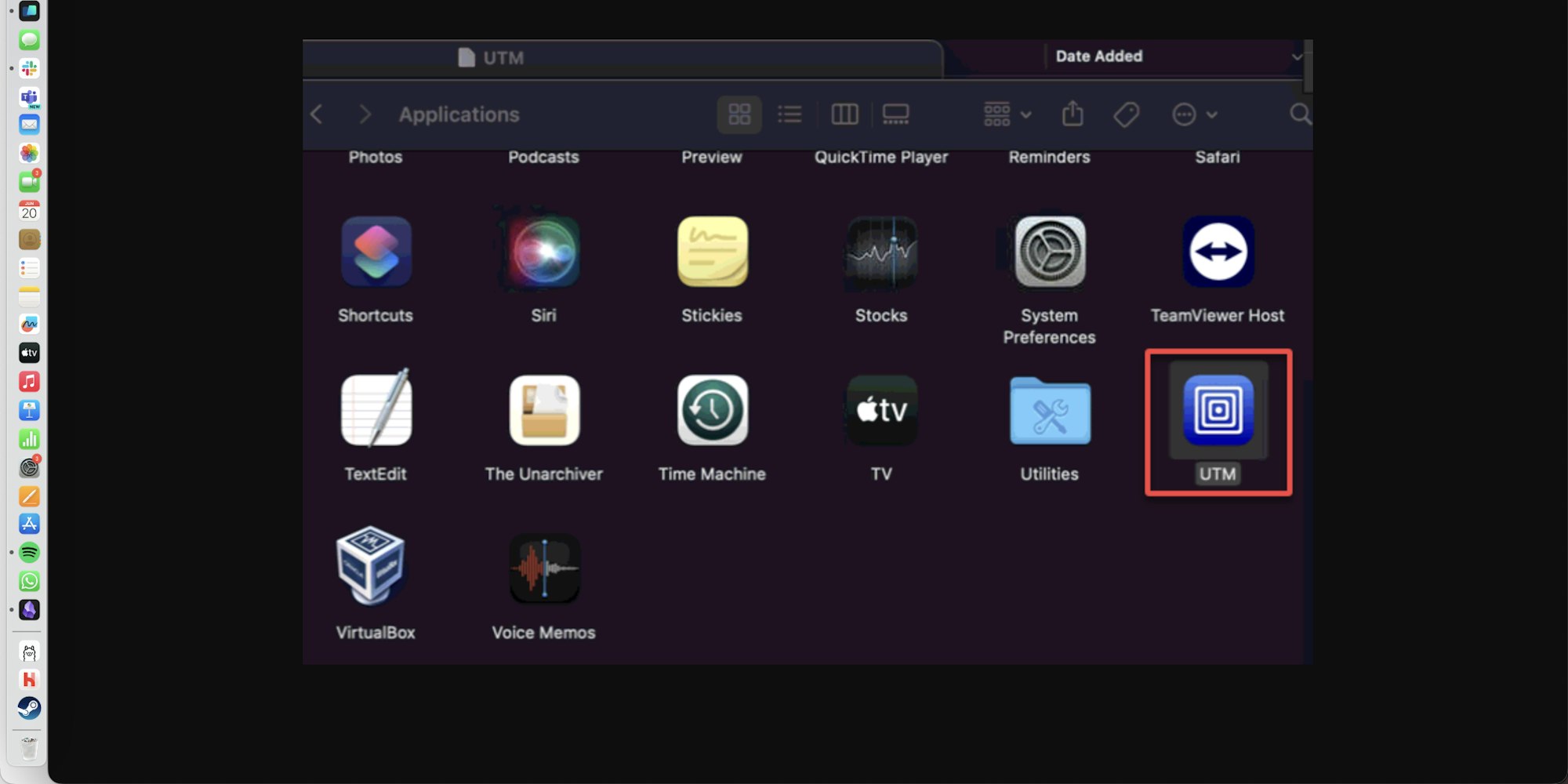Screen dimensions: 1568x784
Task: Select the Siri app icon
Action: click(544, 252)
